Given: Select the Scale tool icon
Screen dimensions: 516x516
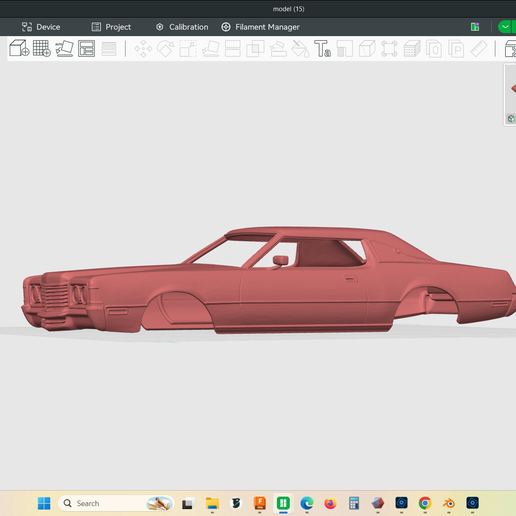Looking at the screenshot, I should click(x=188, y=49).
